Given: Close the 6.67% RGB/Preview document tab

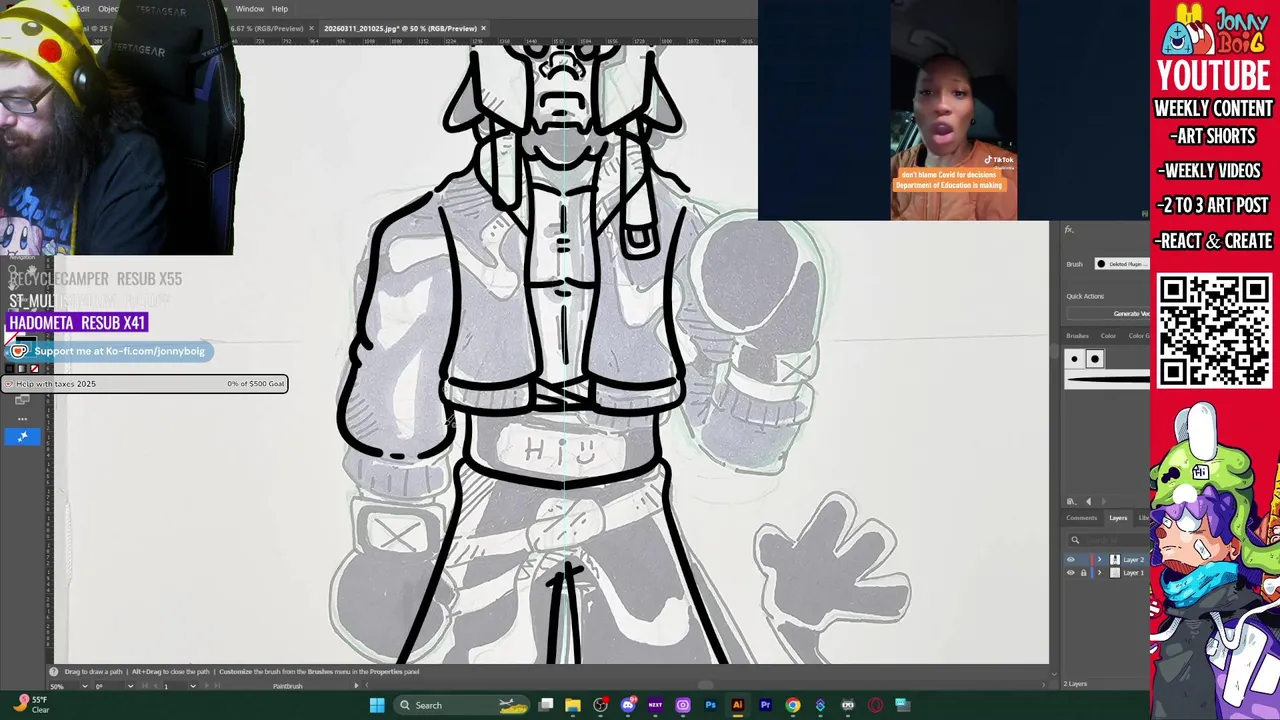Looking at the screenshot, I should 310,29.
